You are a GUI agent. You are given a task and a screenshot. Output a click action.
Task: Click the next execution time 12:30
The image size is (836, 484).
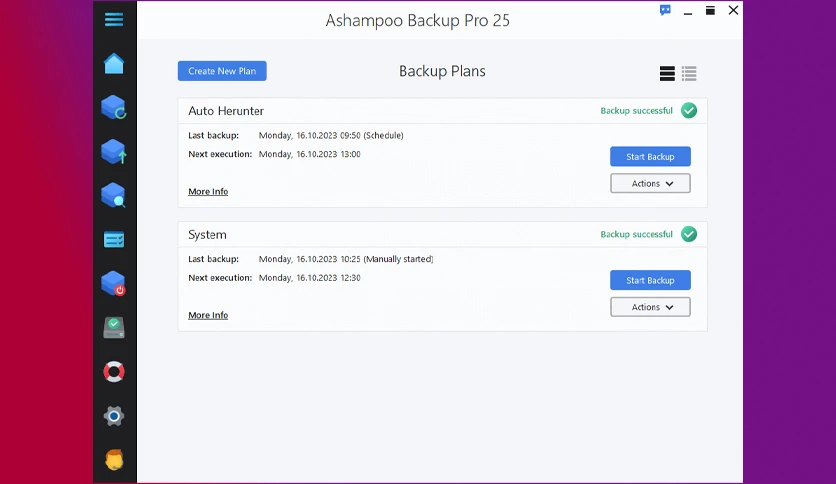coord(310,278)
